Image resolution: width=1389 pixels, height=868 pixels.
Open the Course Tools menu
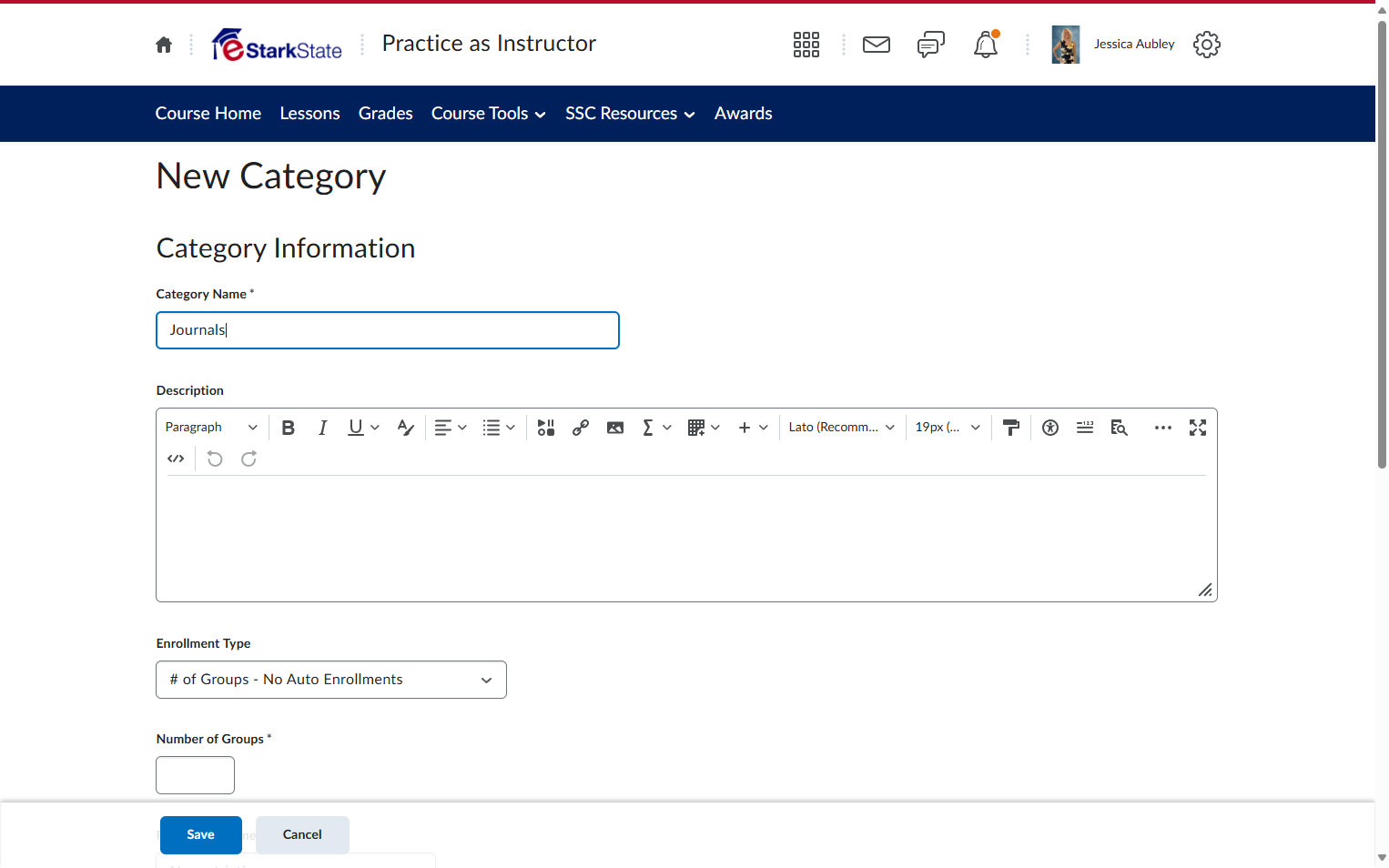coord(489,114)
